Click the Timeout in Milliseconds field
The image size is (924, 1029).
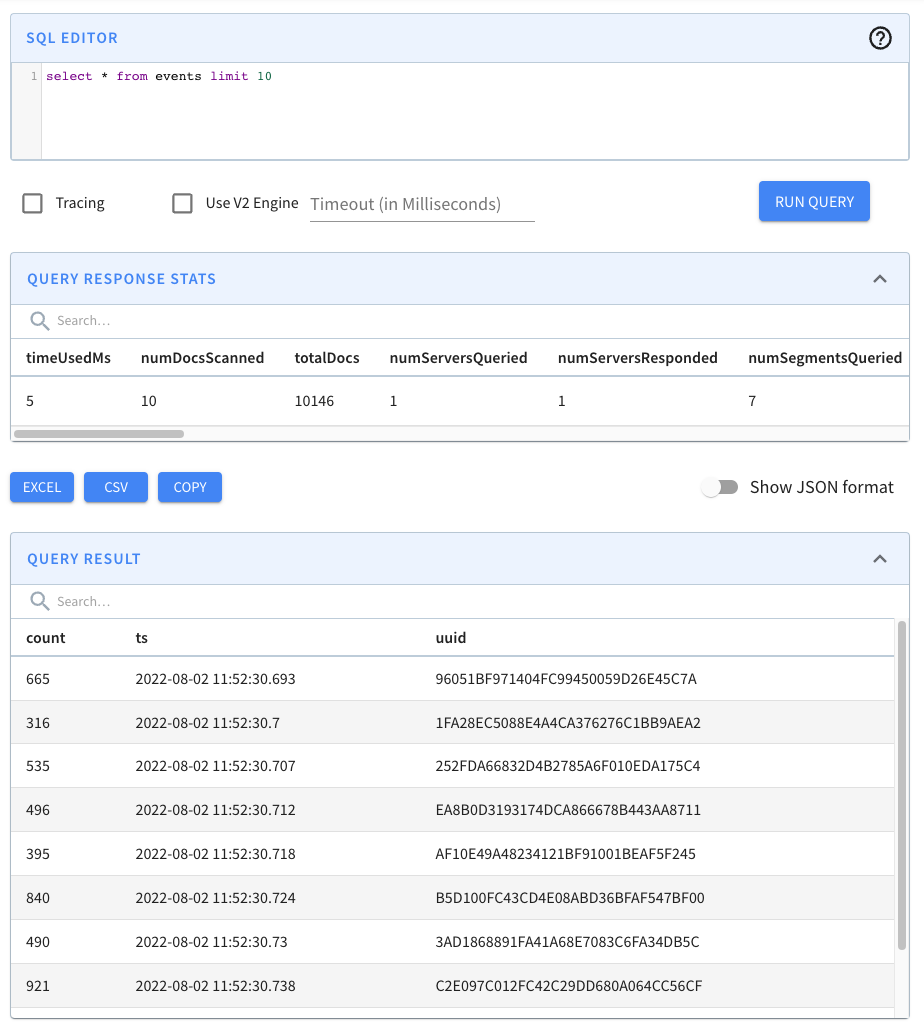click(x=421, y=203)
